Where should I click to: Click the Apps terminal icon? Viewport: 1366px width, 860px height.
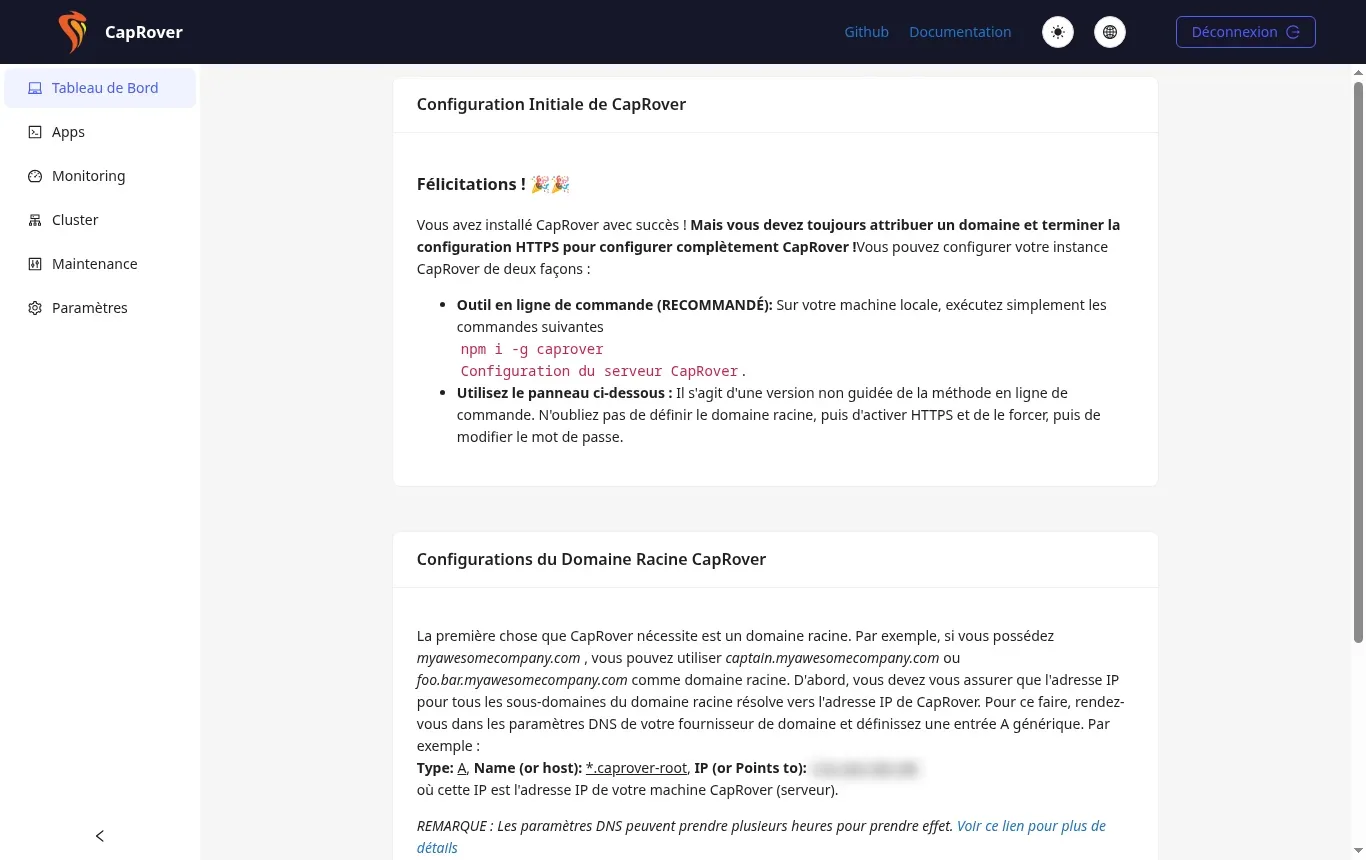pos(35,132)
